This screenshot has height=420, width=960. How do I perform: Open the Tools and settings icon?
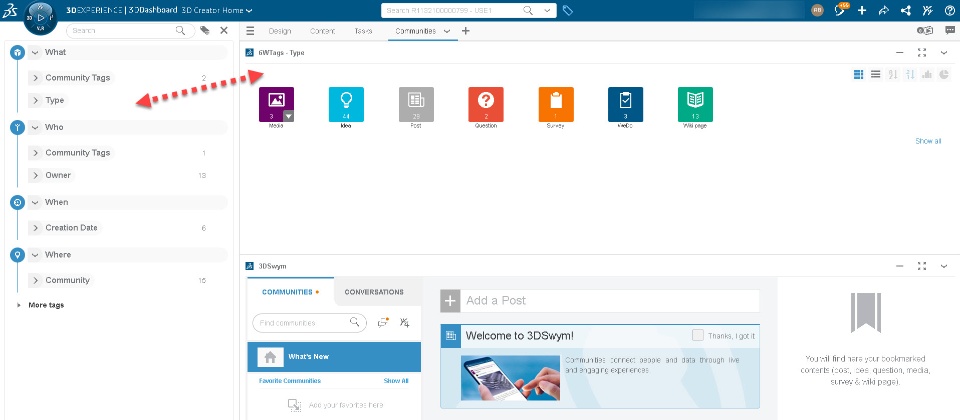(928, 10)
